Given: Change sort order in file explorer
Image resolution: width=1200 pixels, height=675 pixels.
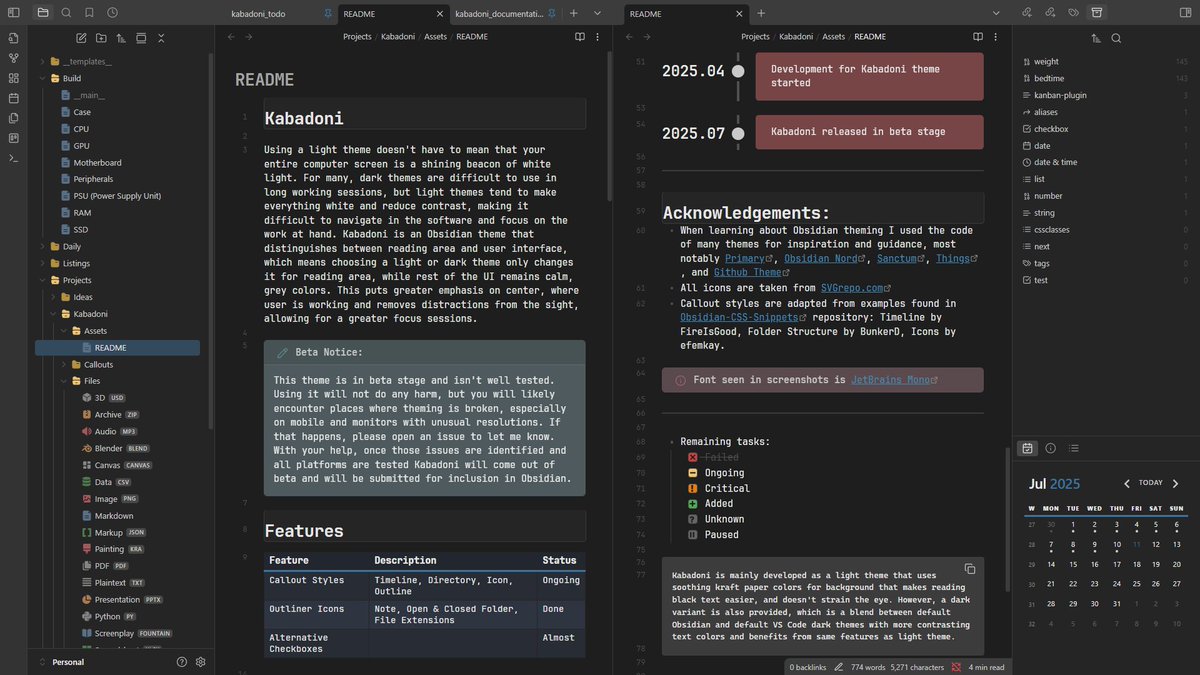Looking at the screenshot, I should click(121, 38).
